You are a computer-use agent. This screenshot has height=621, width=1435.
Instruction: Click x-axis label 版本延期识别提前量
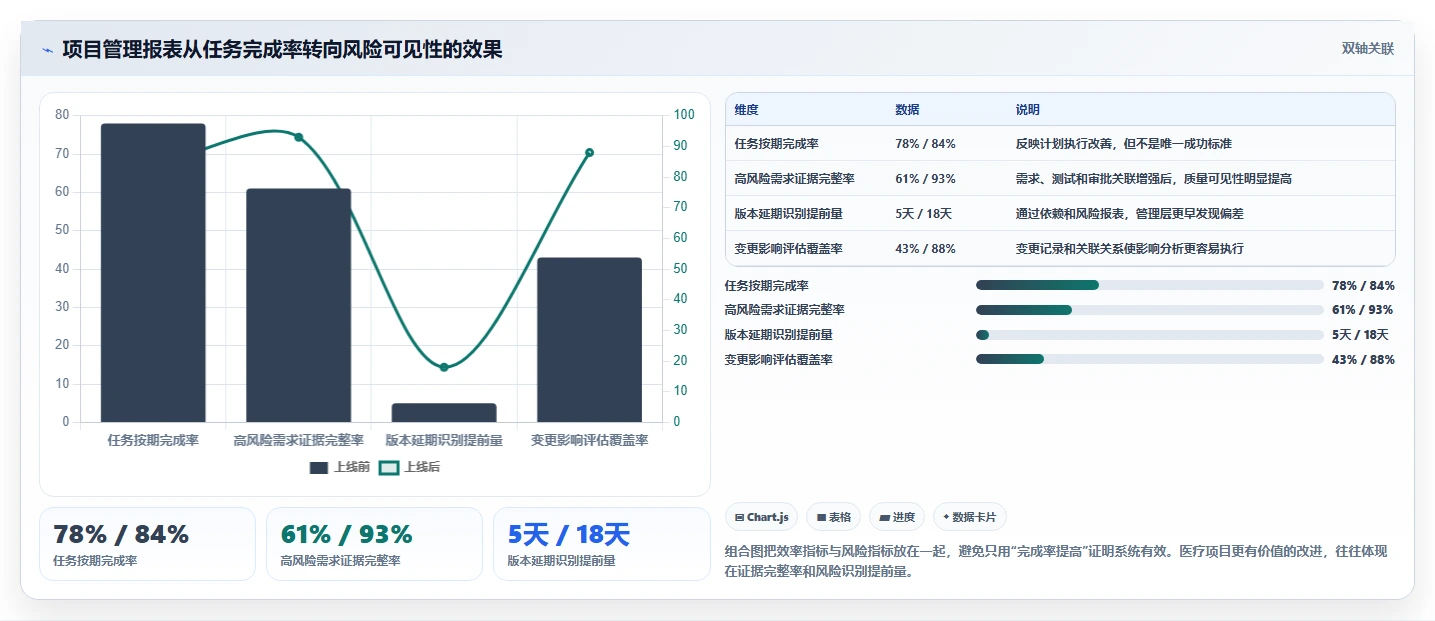[x=444, y=440]
